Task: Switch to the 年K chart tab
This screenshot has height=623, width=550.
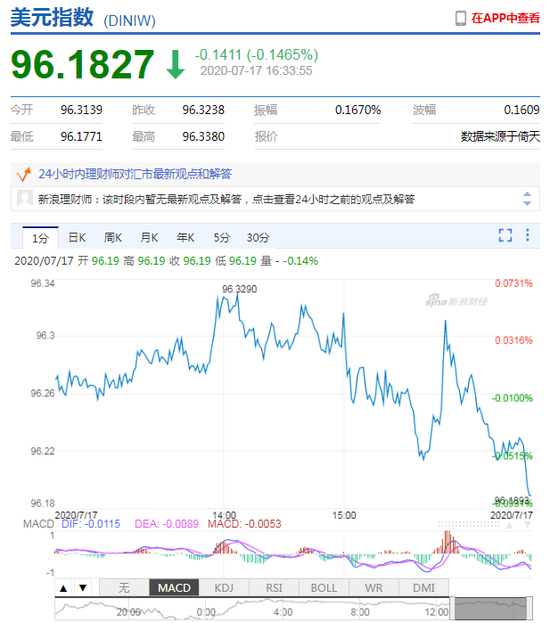Action: click(x=185, y=238)
